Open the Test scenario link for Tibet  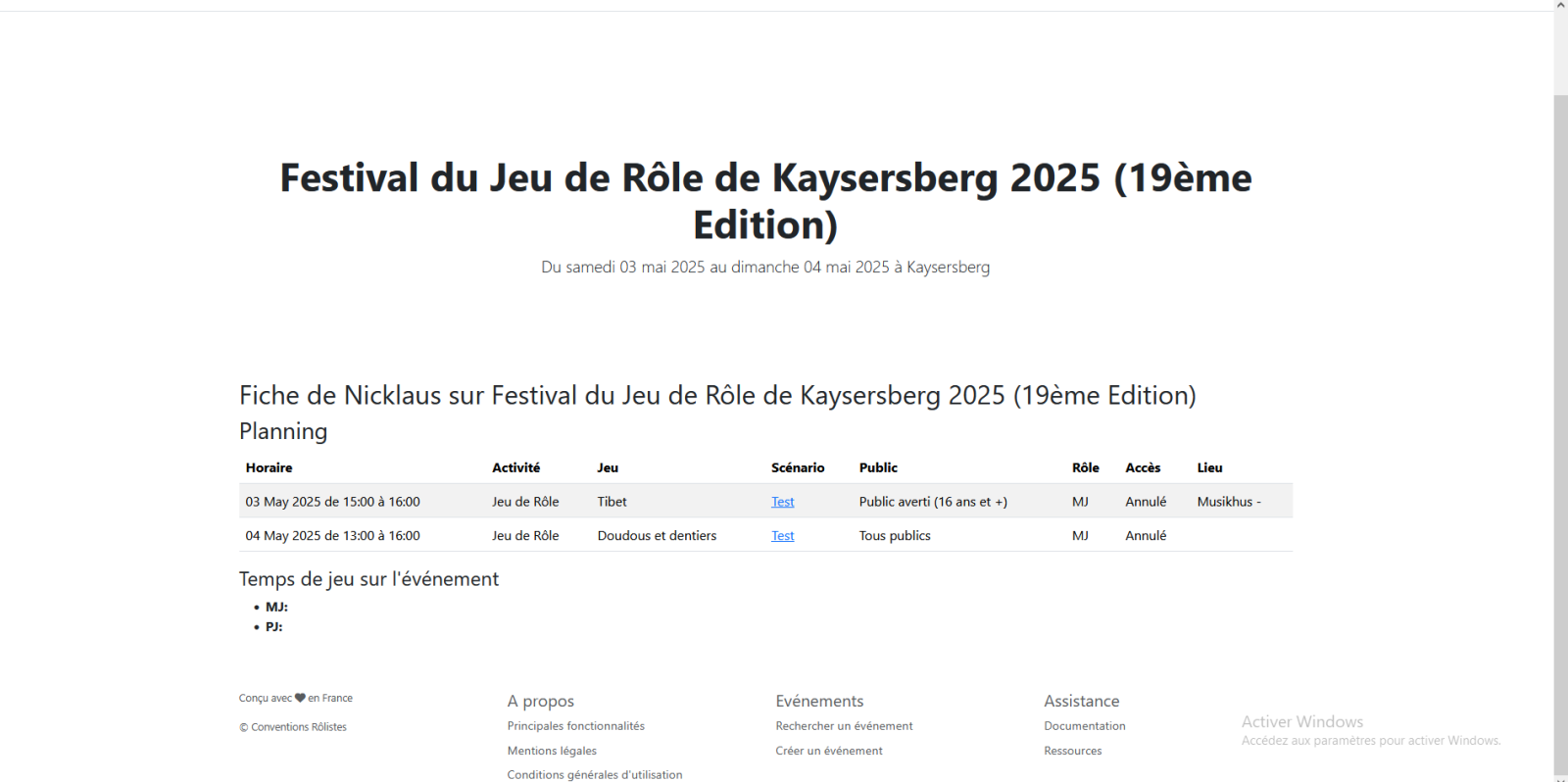point(782,502)
